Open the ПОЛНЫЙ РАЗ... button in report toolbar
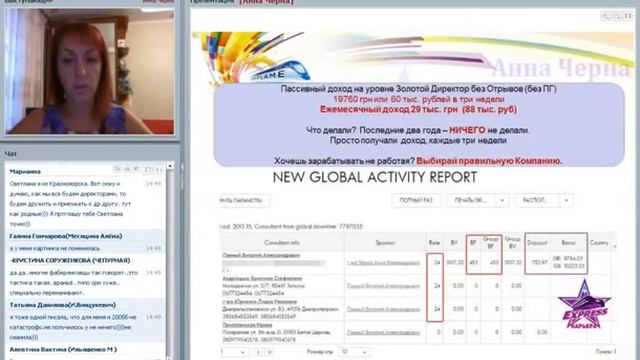Screen dimensions: 640x360 click(416, 200)
